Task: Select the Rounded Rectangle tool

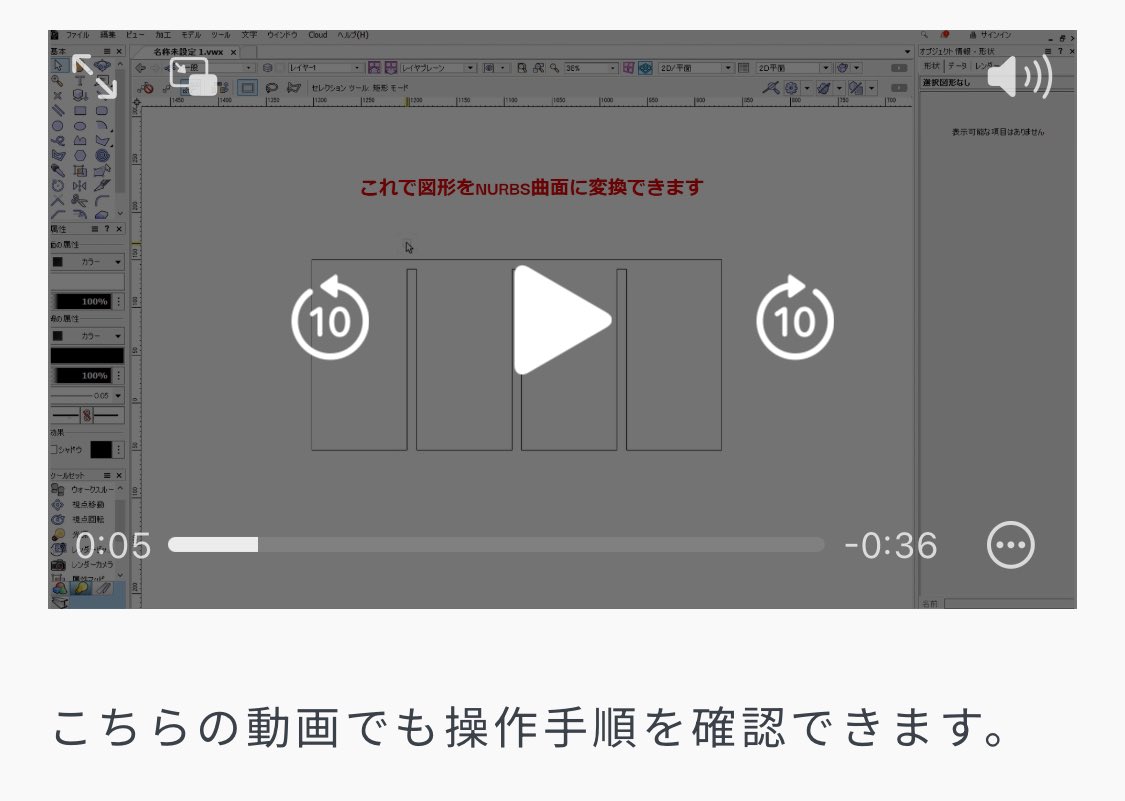Action: click(102, 111)
